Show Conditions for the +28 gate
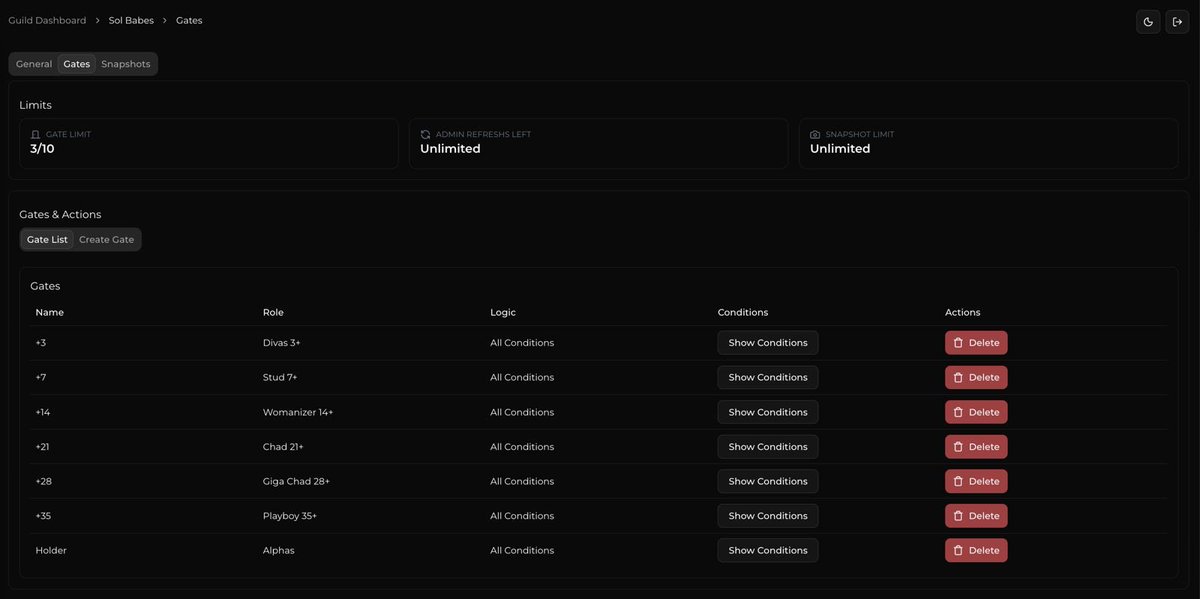Image resolution: width=1200 pixels, height=599 pixels. [x=768, y=481]
